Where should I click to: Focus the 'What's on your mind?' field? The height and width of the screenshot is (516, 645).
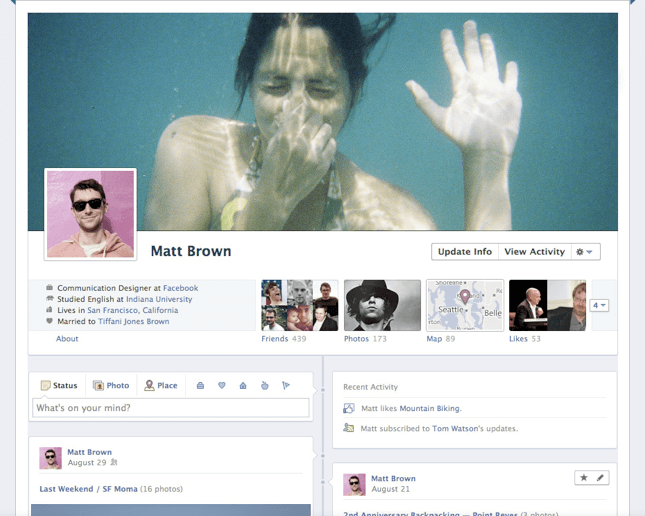coord(171,408)
